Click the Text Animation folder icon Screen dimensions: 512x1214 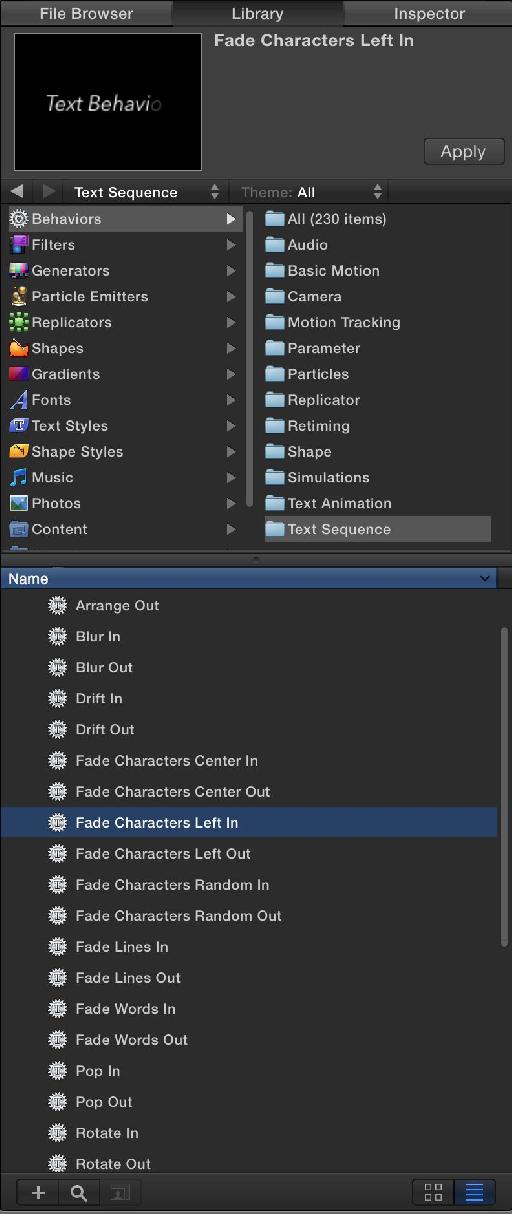point(274,503)
